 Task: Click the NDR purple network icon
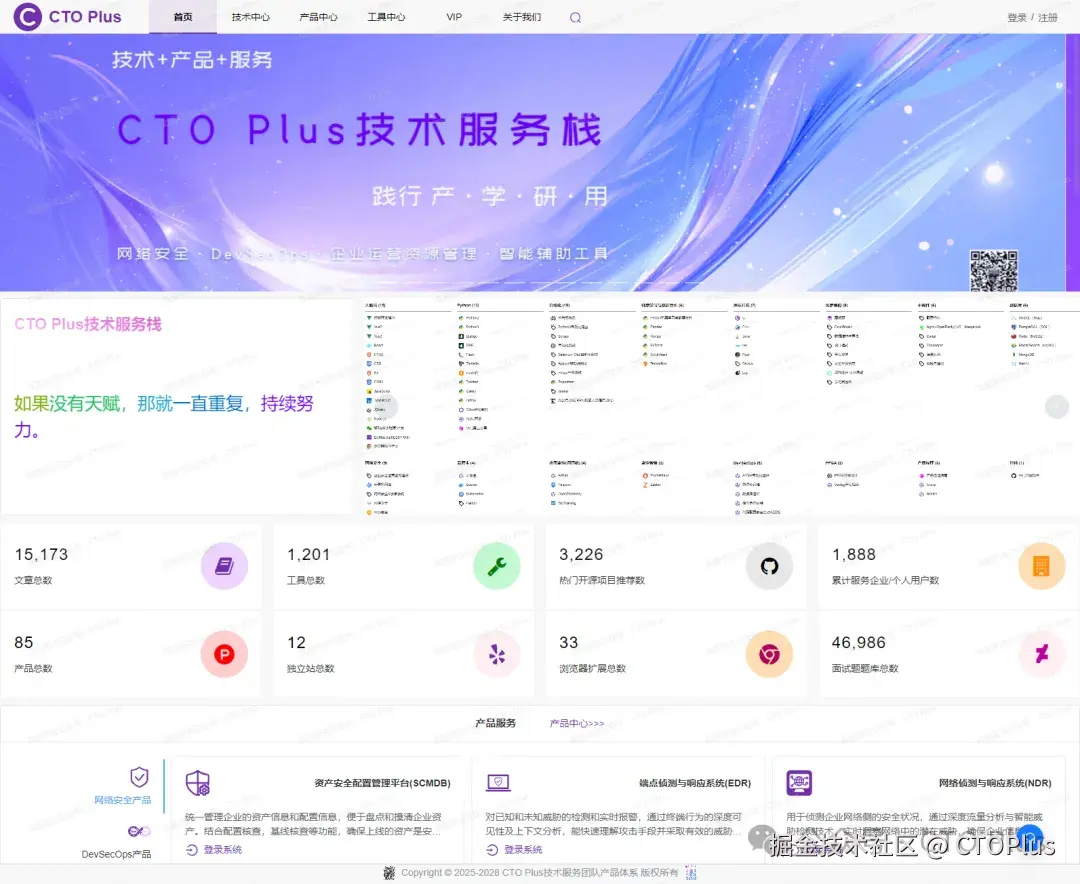coord(799,783)
